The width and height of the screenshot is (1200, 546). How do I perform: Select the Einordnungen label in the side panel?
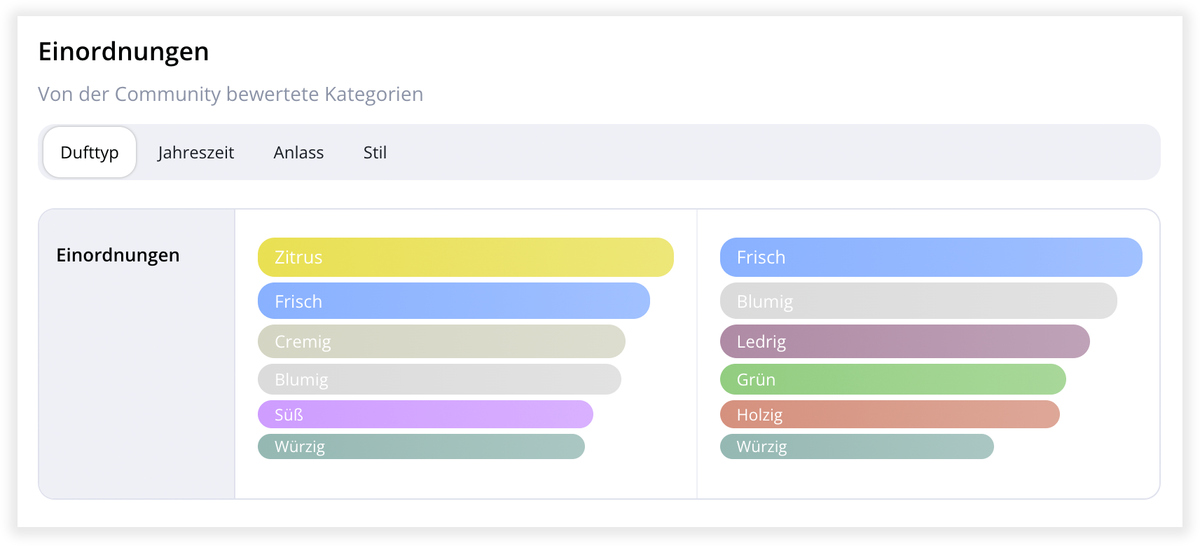pyautogui.click(x=118, y=255)
